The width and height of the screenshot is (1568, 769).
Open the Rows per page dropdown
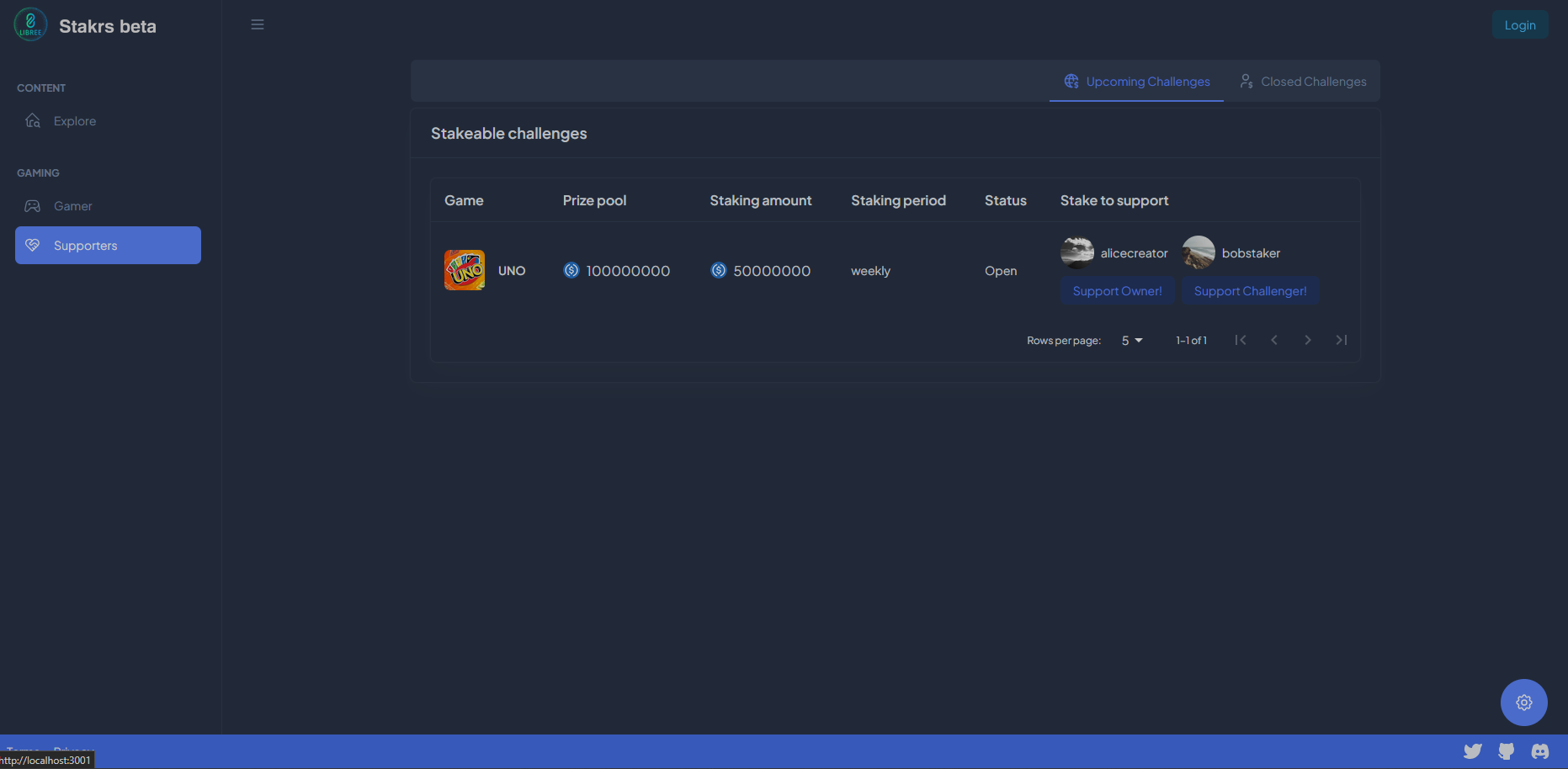[1132, 341]
